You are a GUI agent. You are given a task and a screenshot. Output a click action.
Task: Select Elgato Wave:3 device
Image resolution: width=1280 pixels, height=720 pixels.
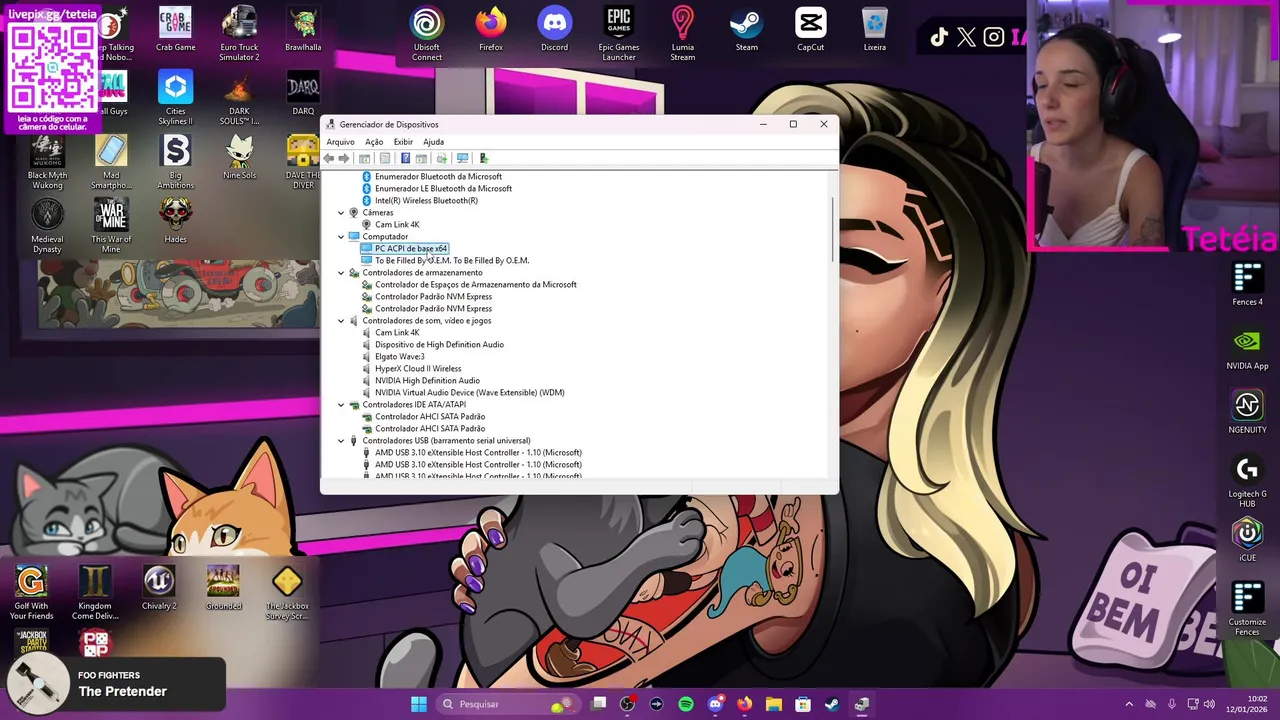(x=399, y=357)
